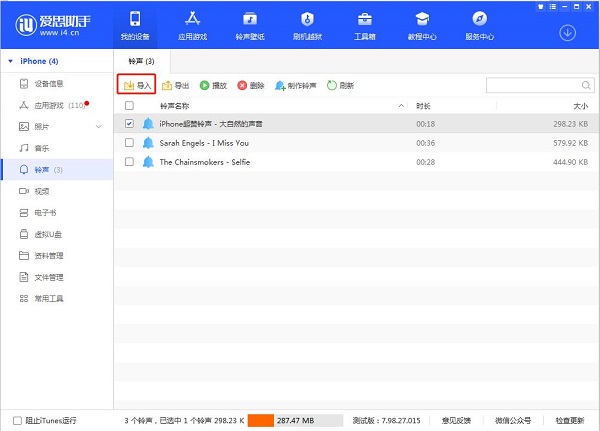This screenshot has width=600, height=431.
Task: Expand the 照片 (Photos) sidebar chevron
Action: coord(98,127)
